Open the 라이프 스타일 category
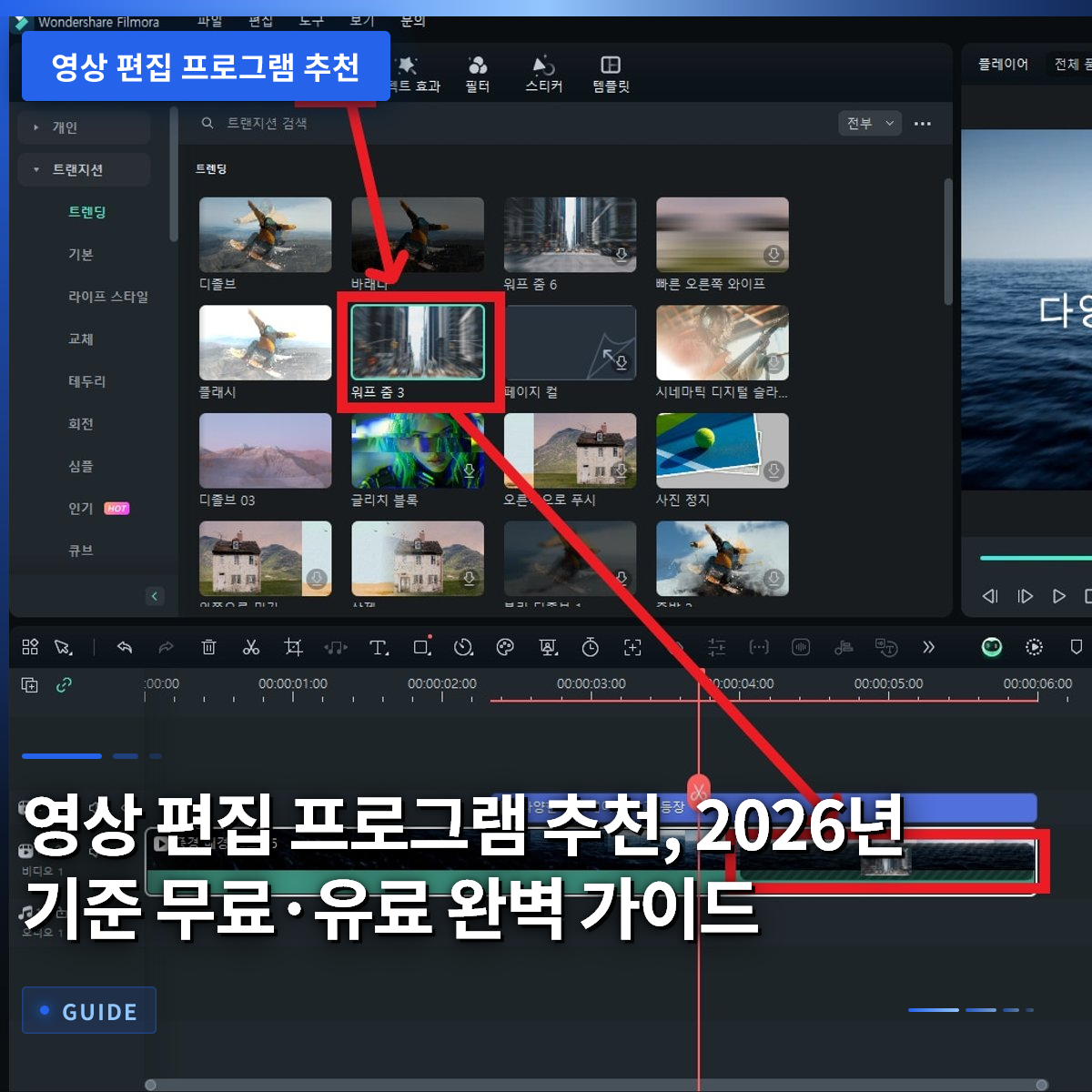 (x=108, y=297)
